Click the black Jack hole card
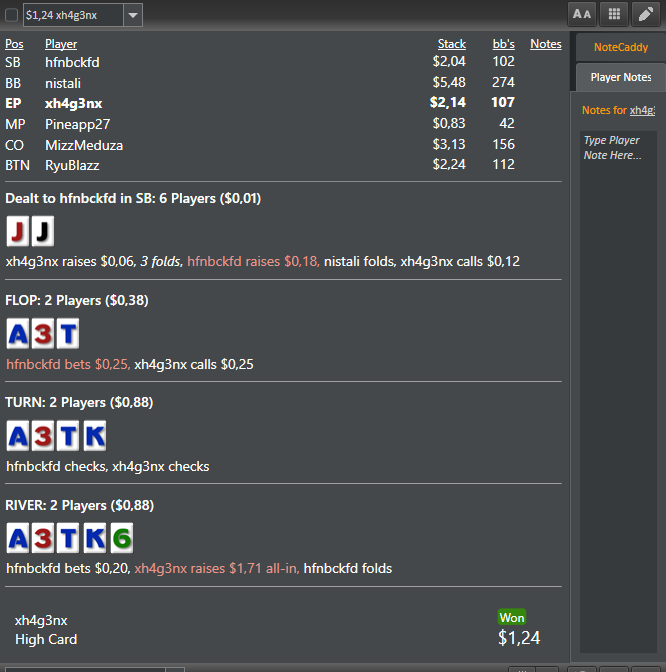The image size is (666, 672). pos(42,231)
